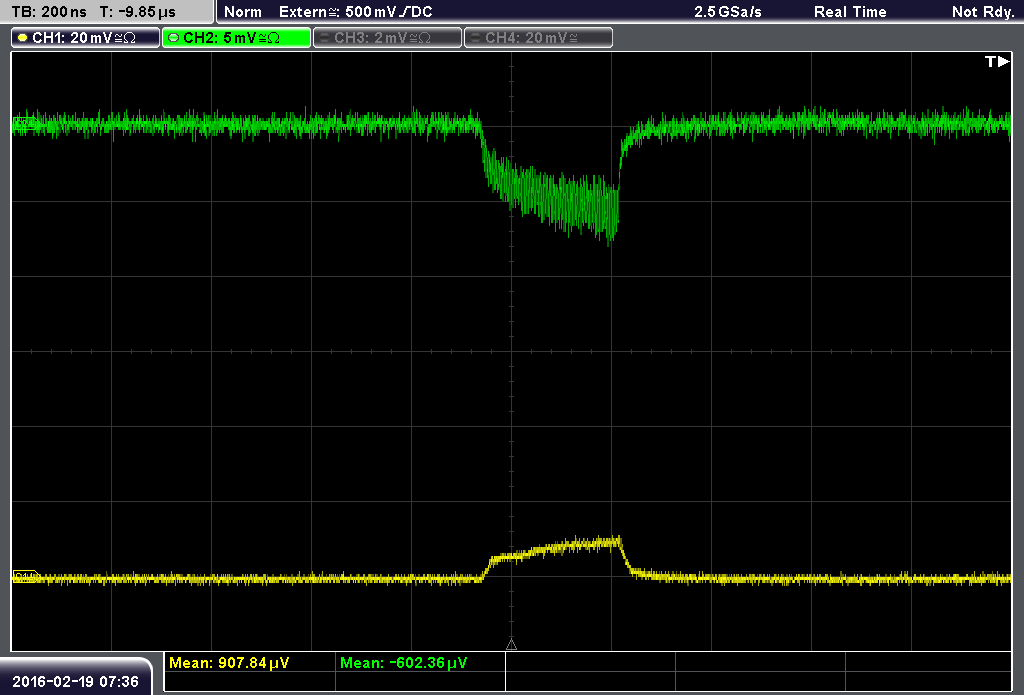Change the Norm trigger mode
This screenshot has height=695, width=1024.
click(243, 12)
